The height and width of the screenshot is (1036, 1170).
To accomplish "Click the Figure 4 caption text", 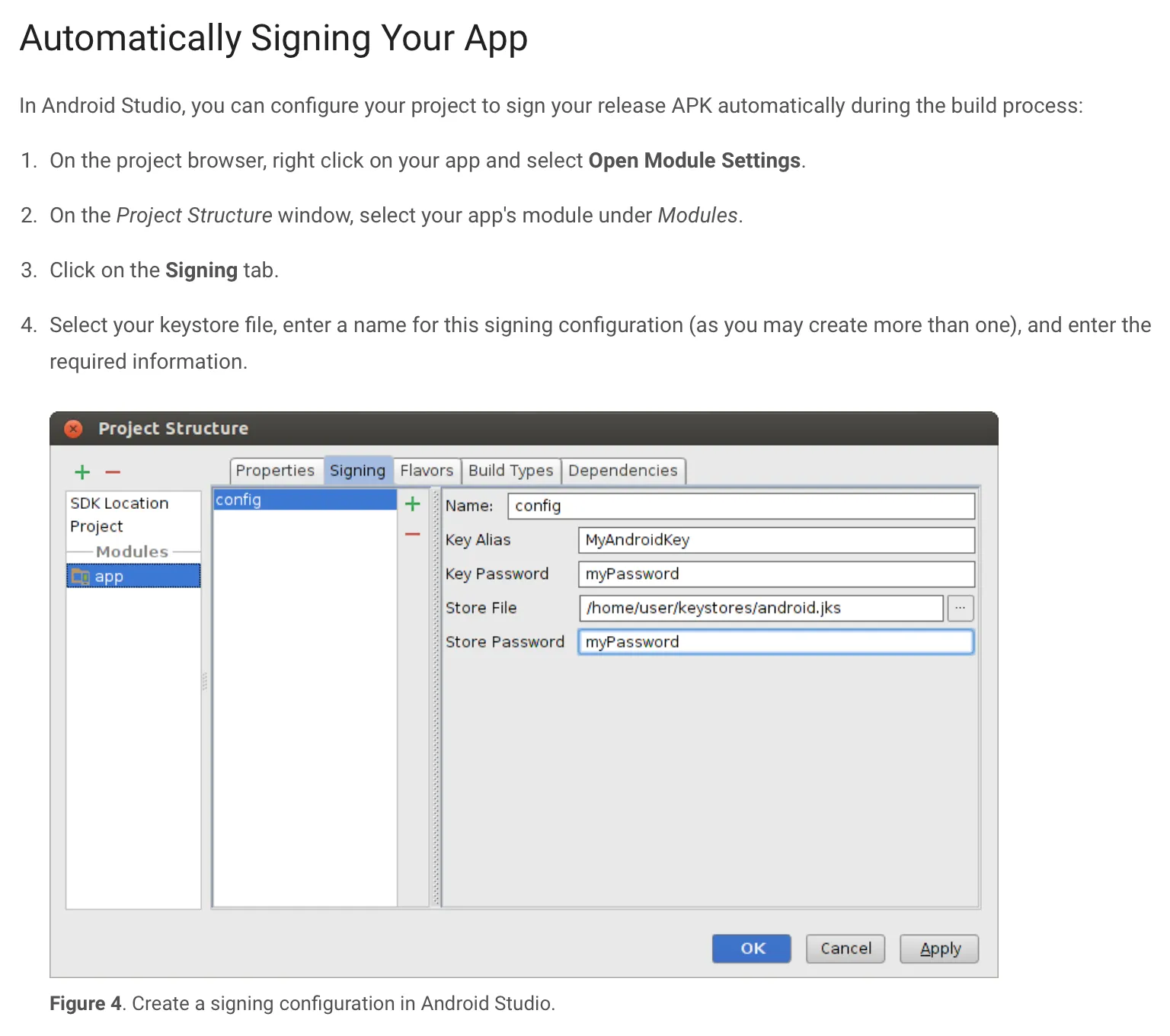I will (302, 1003).
